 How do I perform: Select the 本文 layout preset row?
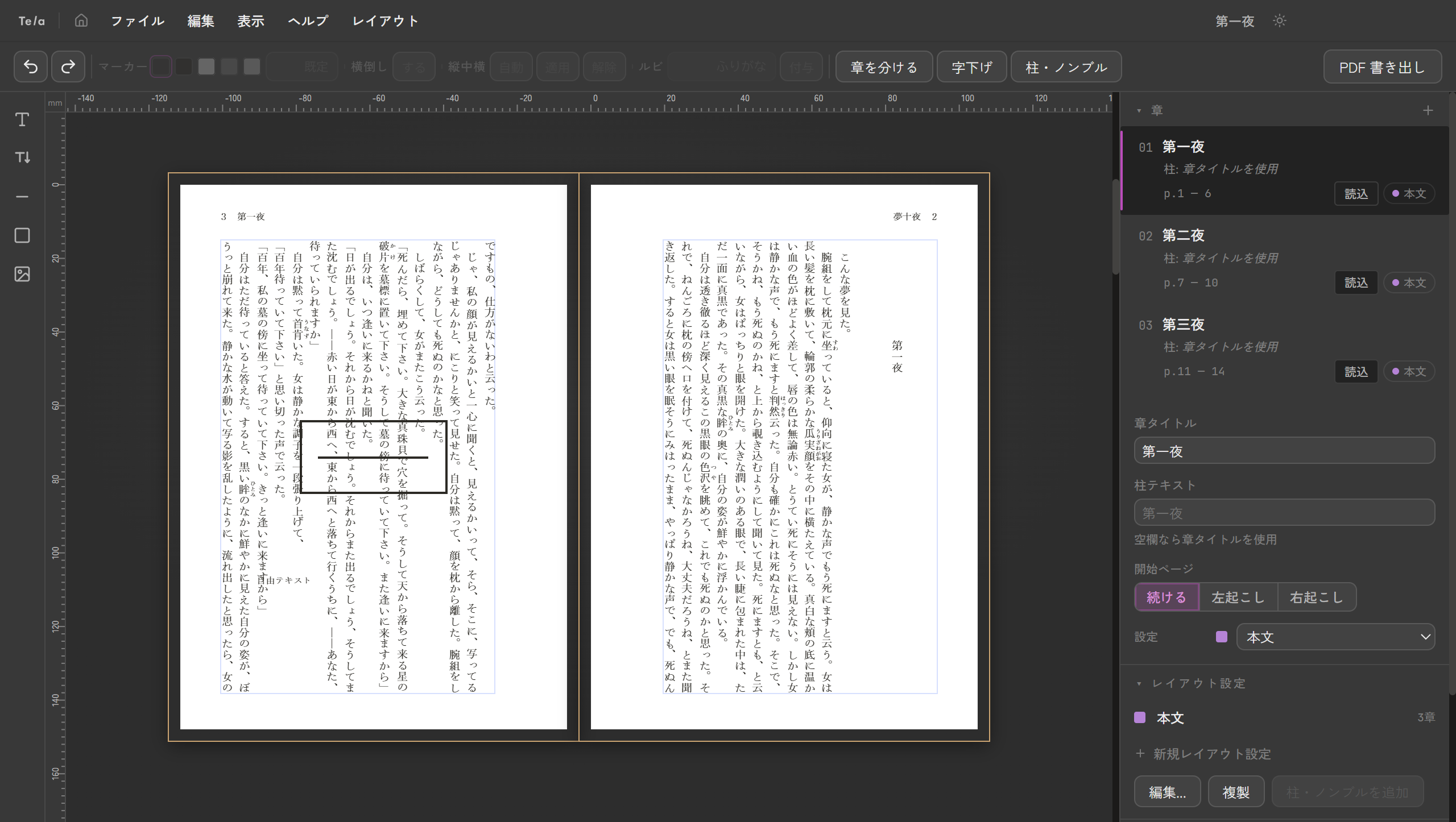pos(1284,718)
